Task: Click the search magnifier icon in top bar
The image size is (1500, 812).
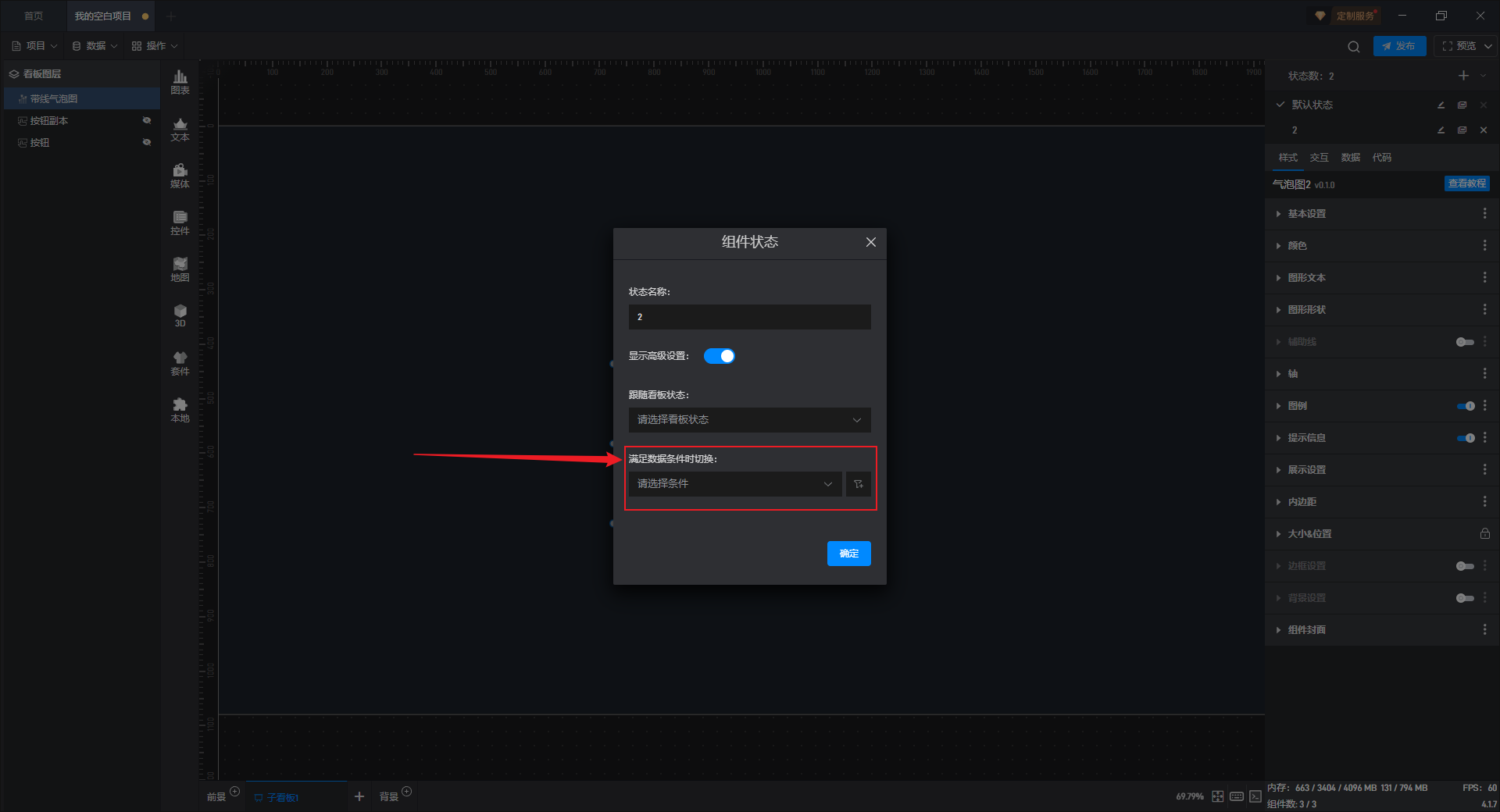Action: tap(1354, 47)
